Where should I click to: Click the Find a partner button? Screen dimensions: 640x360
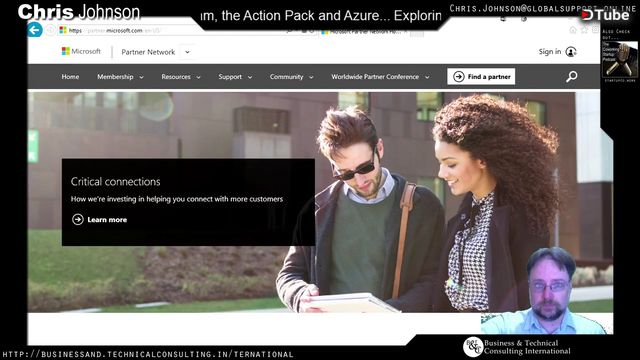pos(481,77)
